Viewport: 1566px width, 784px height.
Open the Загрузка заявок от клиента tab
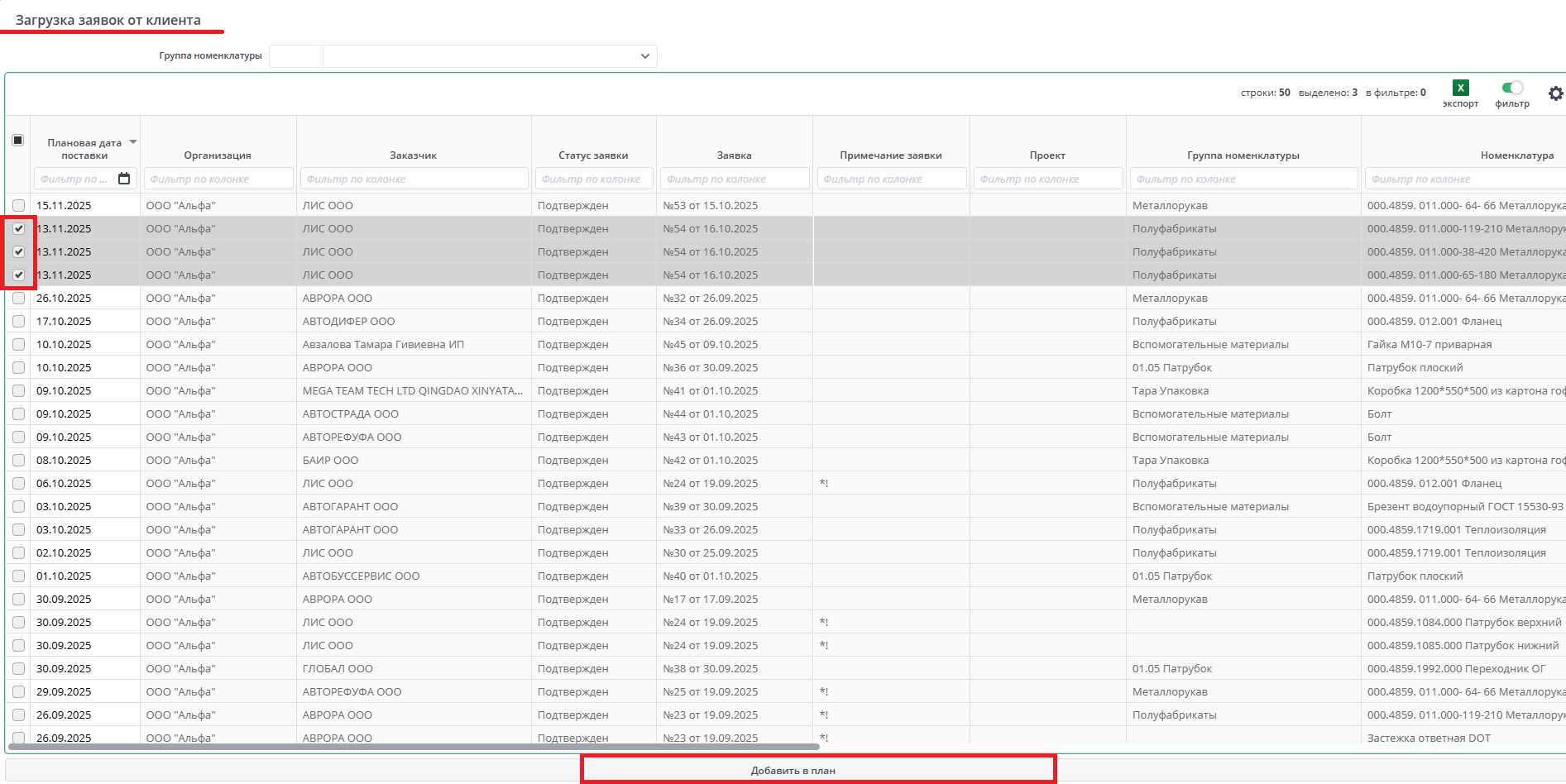108,20
